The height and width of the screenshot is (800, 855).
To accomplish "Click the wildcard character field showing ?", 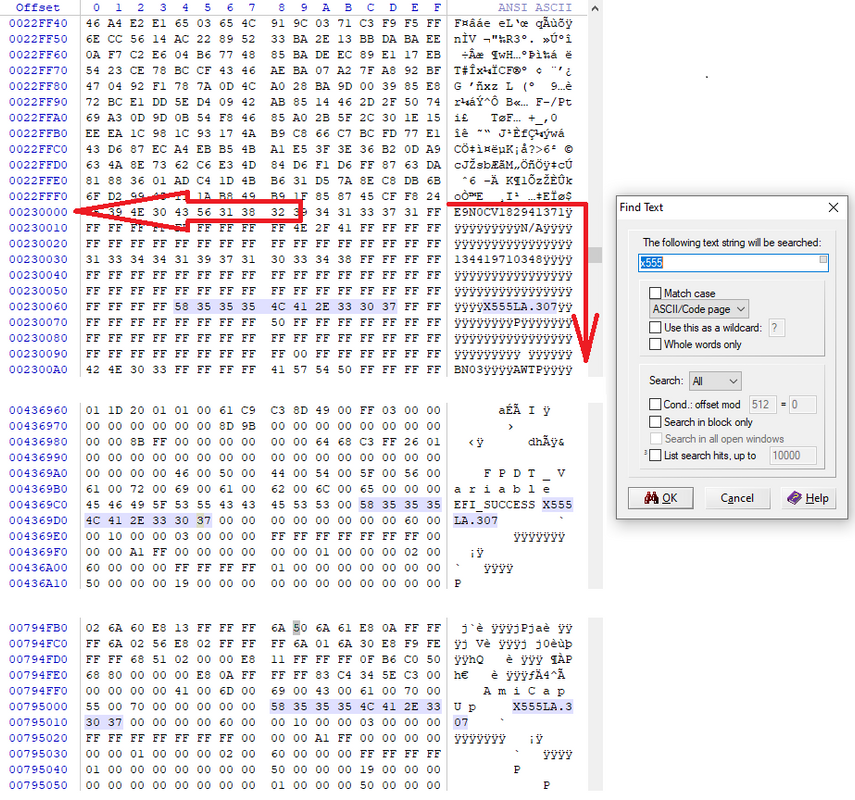I will [776, 328].
